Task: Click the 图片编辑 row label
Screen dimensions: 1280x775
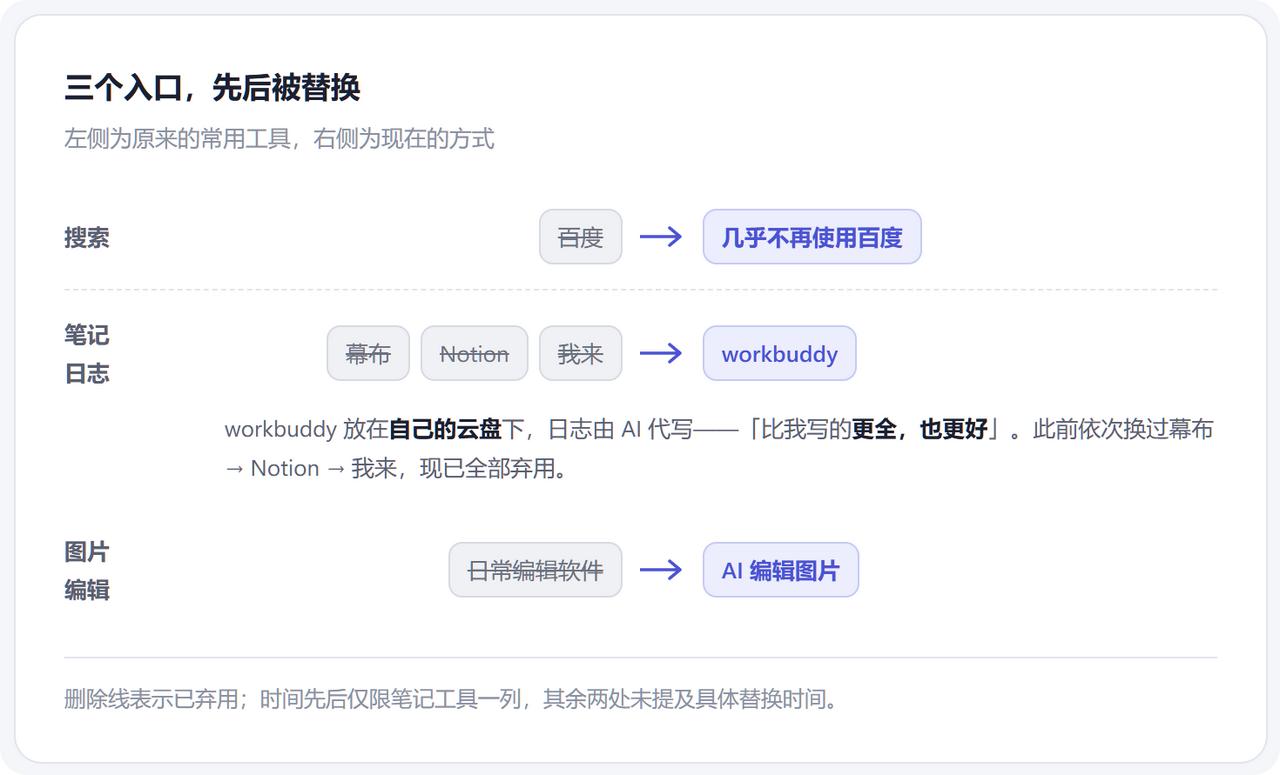Action: click(87, 571)
